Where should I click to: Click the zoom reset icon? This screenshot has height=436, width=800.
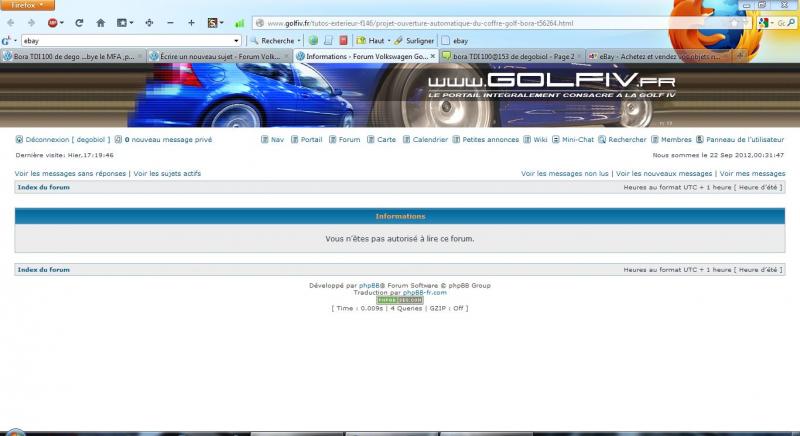click(149, 23)
